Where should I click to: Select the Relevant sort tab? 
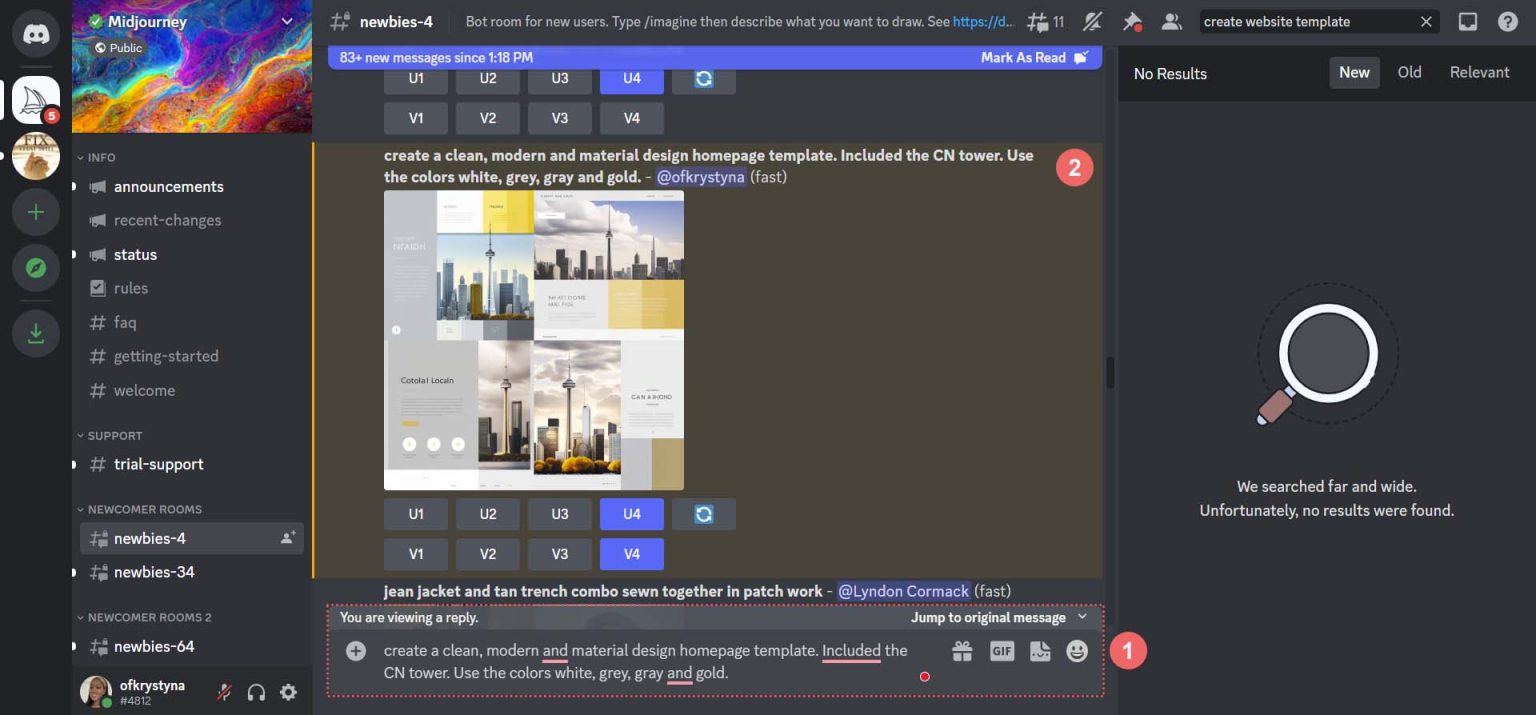[x=1479, y=72]
